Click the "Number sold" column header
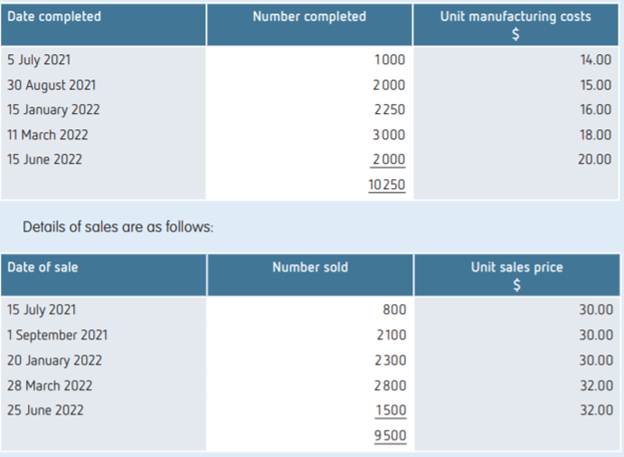 [x=310, y=267]
